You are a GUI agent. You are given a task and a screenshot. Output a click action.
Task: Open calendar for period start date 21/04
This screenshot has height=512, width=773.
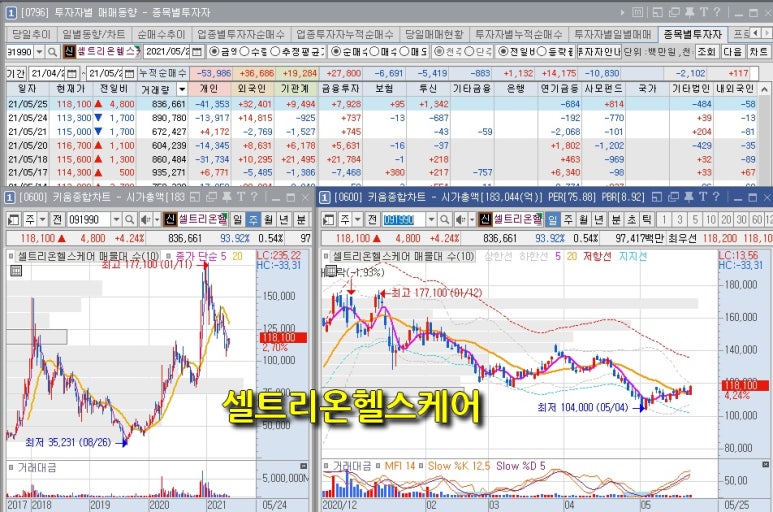(x=71, y=73)
